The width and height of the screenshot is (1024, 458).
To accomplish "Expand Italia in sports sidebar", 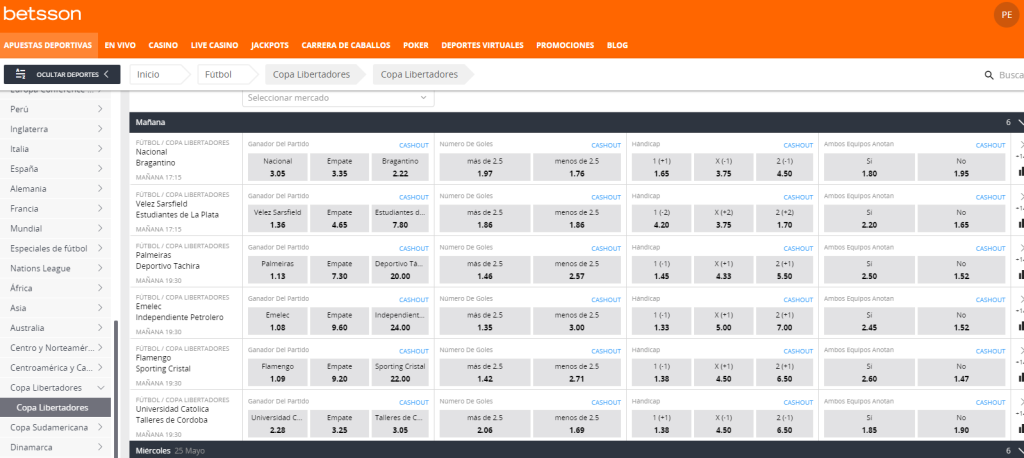I will [x=56, y=149].
